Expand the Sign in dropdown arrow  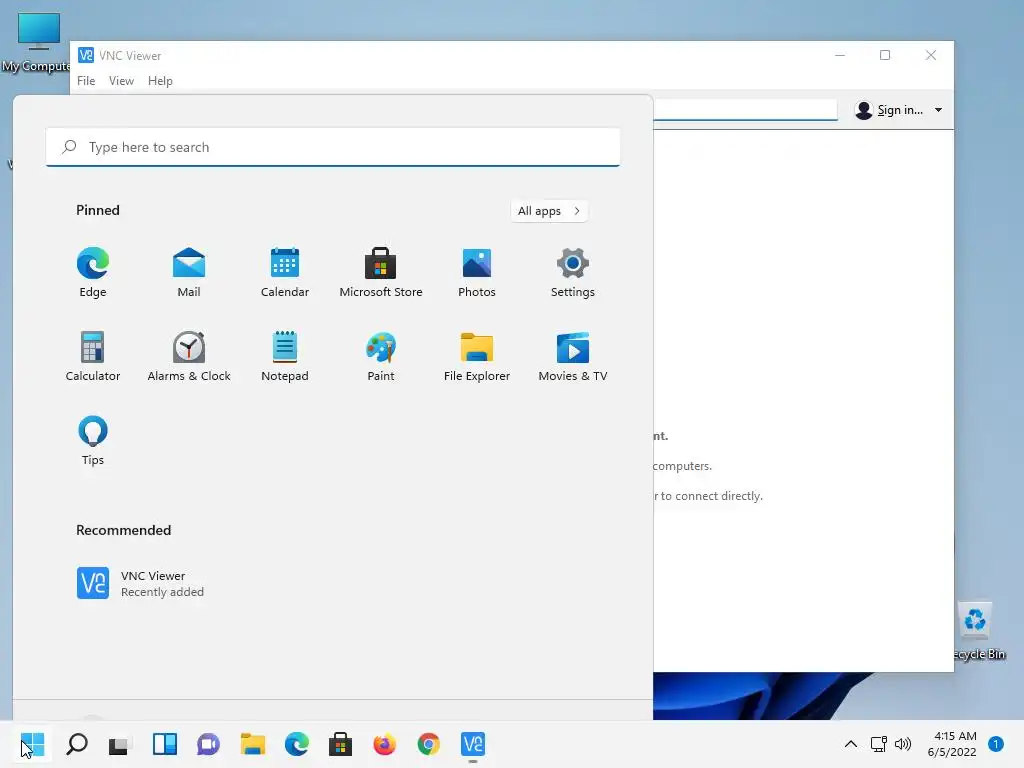(938, 110)
